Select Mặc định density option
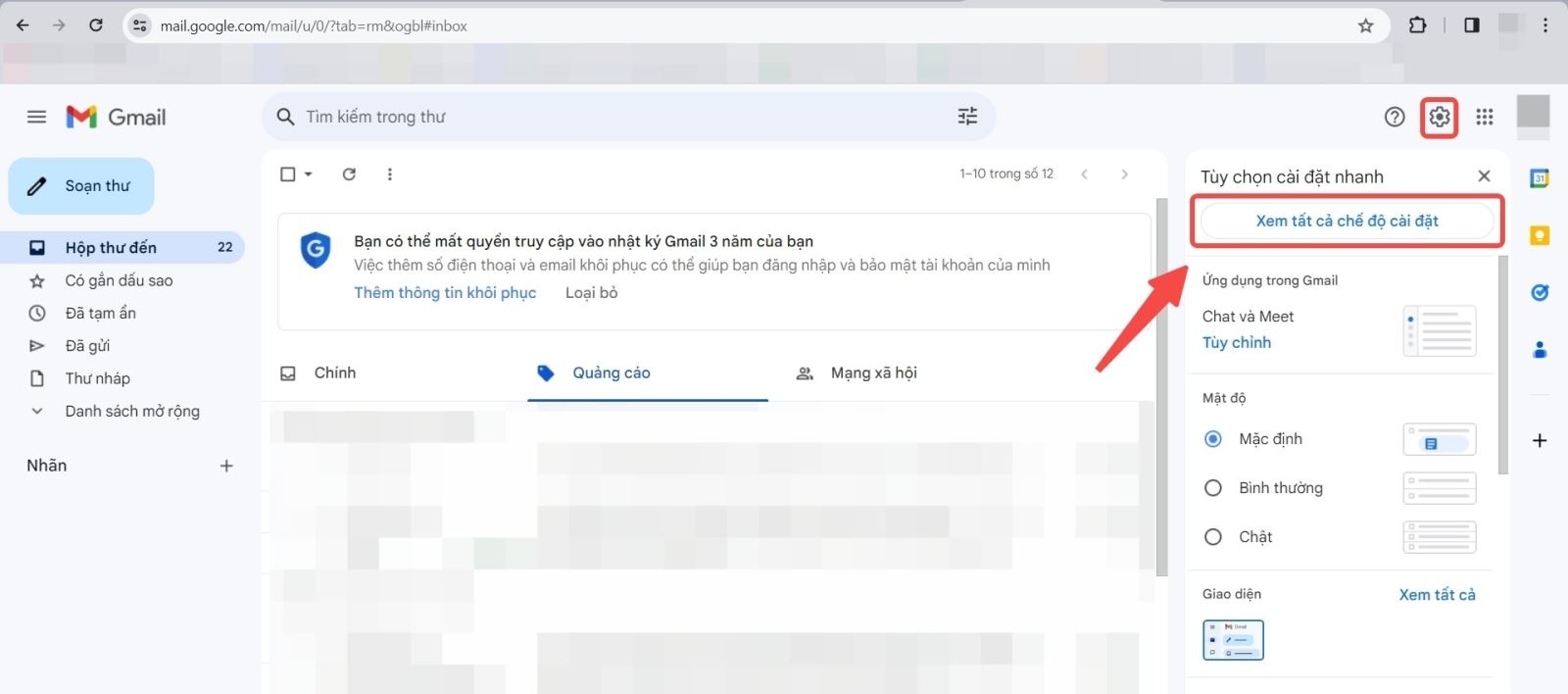This screenshot has width=1568, height=694. [x=1212, y=439]
